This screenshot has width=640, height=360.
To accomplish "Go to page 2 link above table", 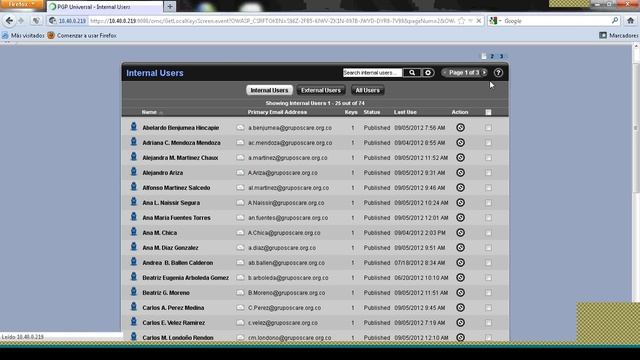I will [x=492, y=56].
